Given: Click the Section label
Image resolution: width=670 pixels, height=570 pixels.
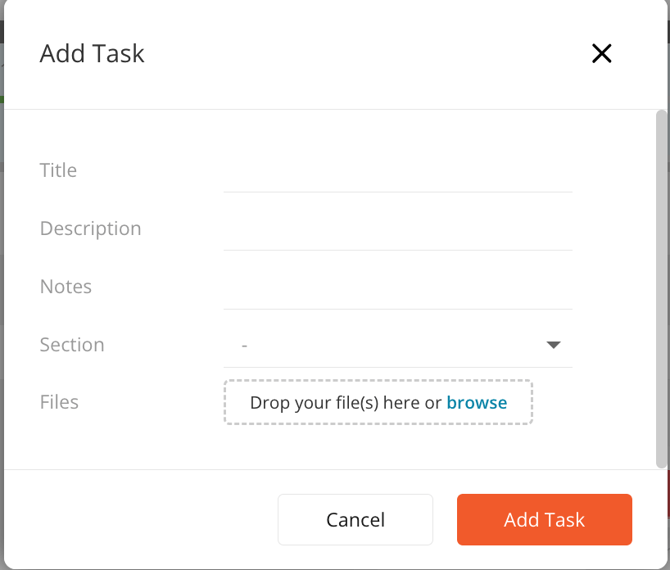Looking at the screenshot, I should pos(72,344).
